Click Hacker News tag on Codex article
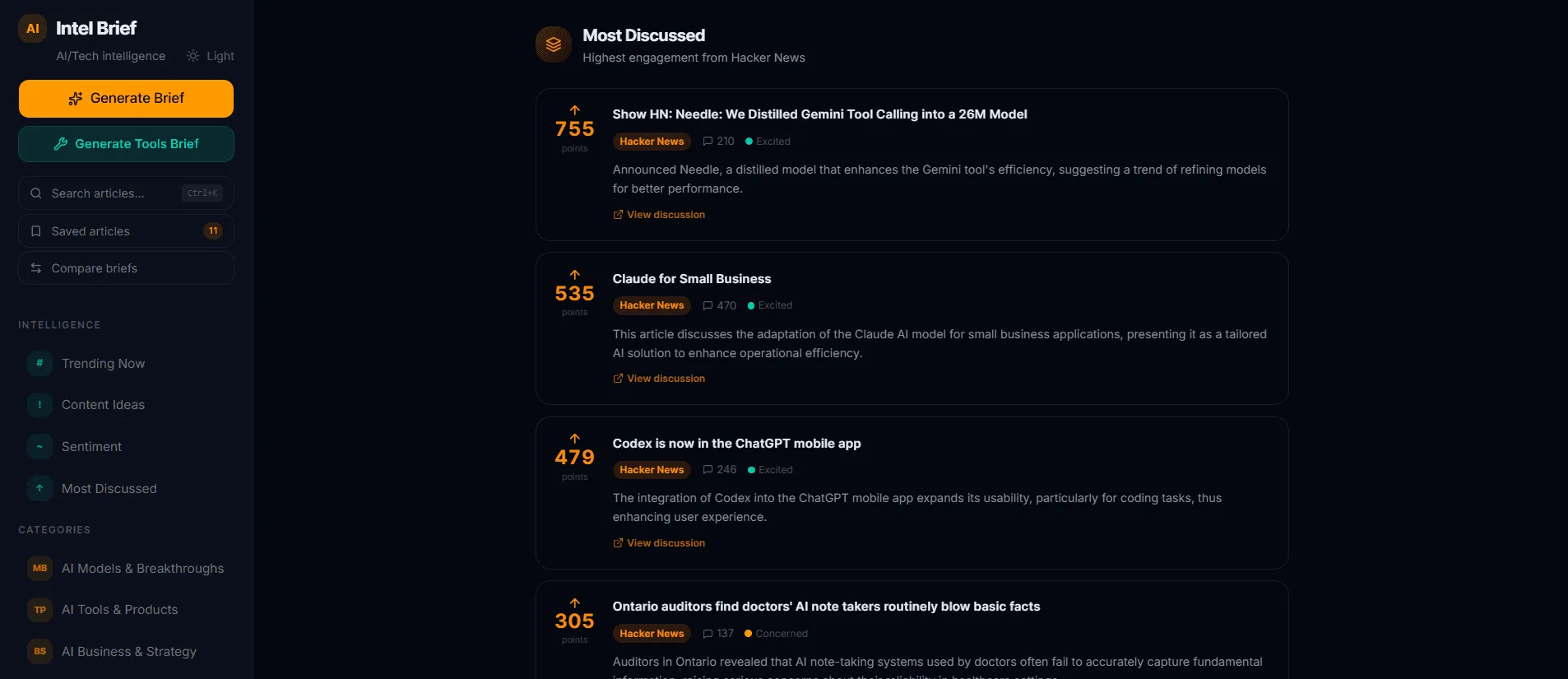Screen dimensions: 1568x679 (x=652, y=470)
